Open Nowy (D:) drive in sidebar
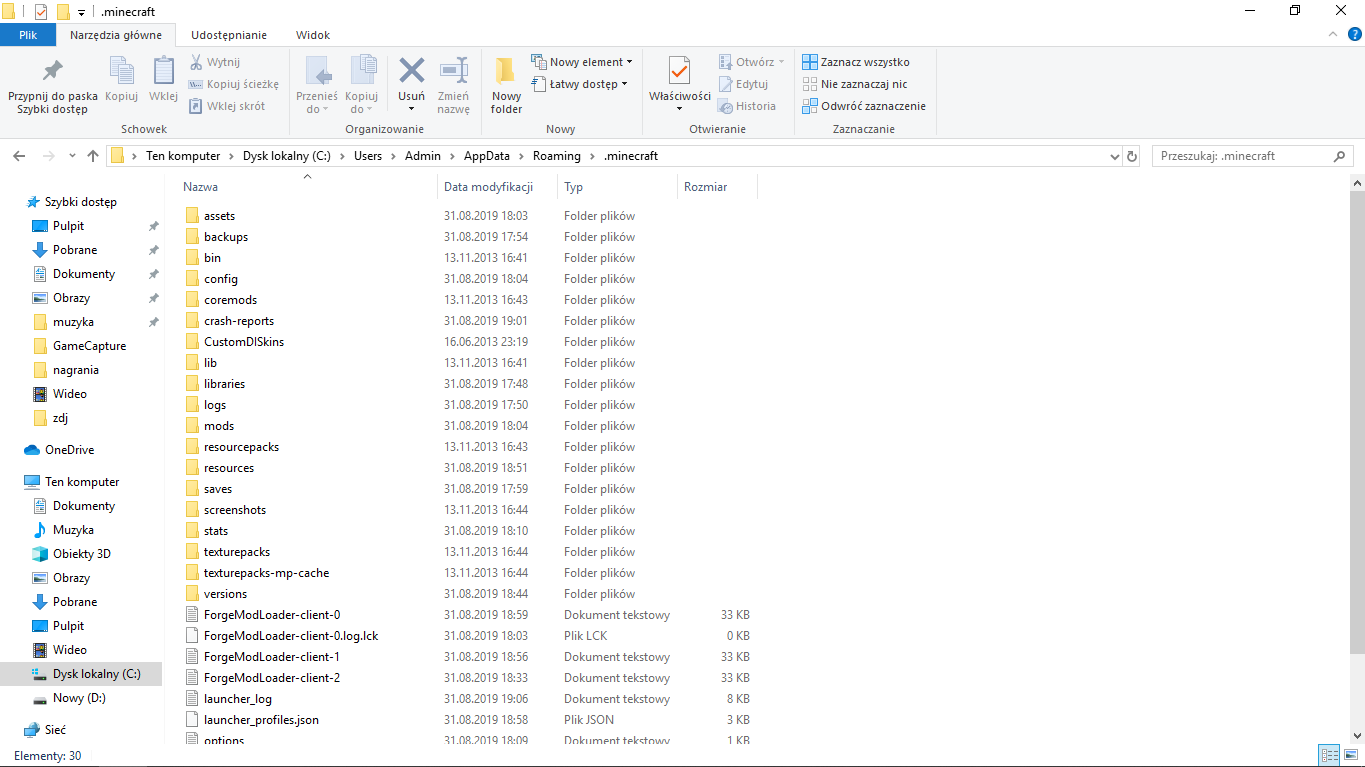 (x=79, y=698)
